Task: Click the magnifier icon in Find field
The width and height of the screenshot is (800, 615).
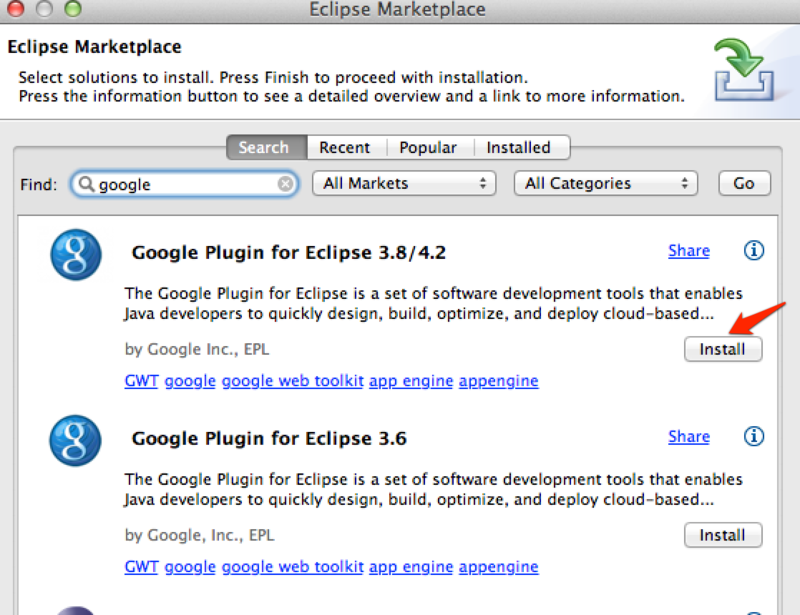Action: click(86, 184)
